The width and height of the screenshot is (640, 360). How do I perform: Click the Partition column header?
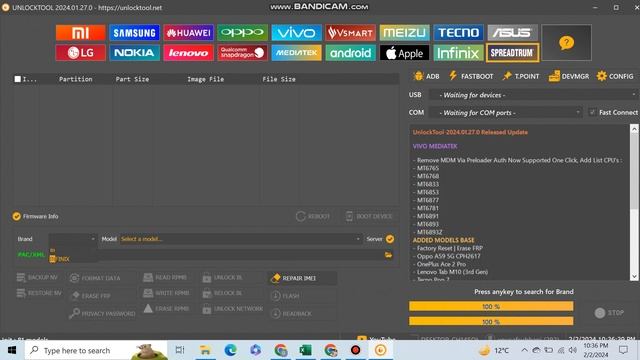(x=76, y=79)
